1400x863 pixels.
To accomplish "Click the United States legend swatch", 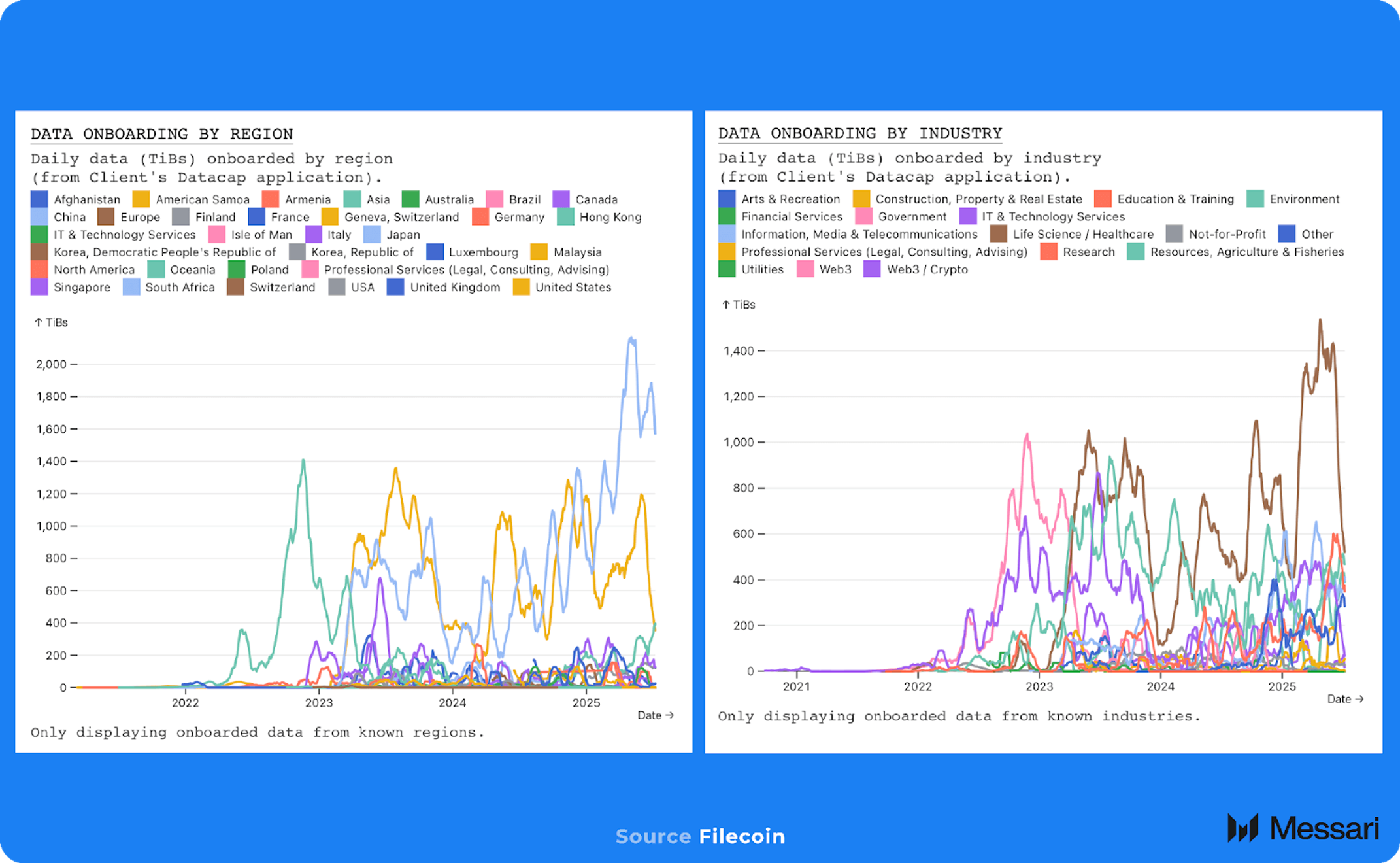I will pyautogui.click(x=521, y=287).
